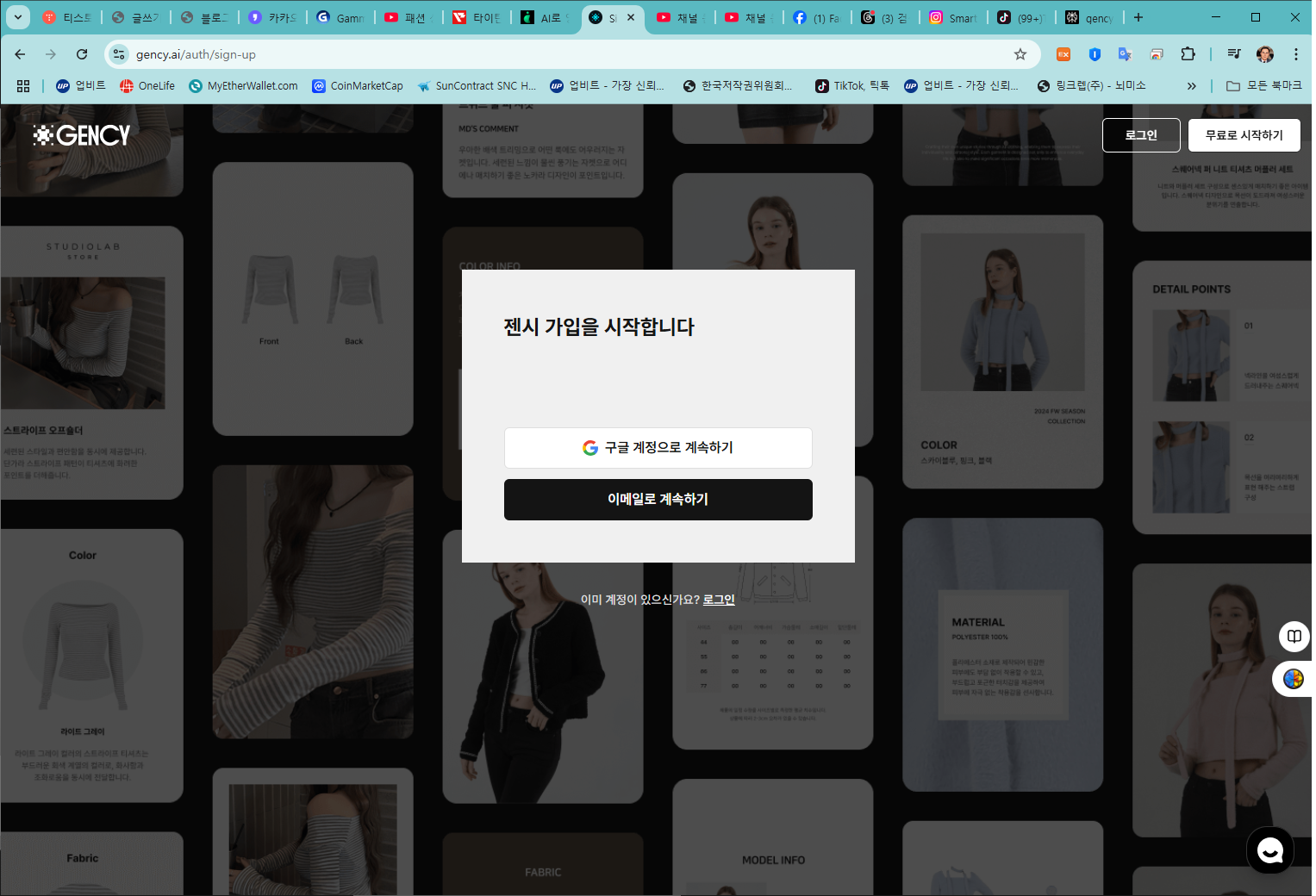This screenshot has width=1316, height=896.
Task: Open the OneLife bookmark
Action: tap(147, 86)
